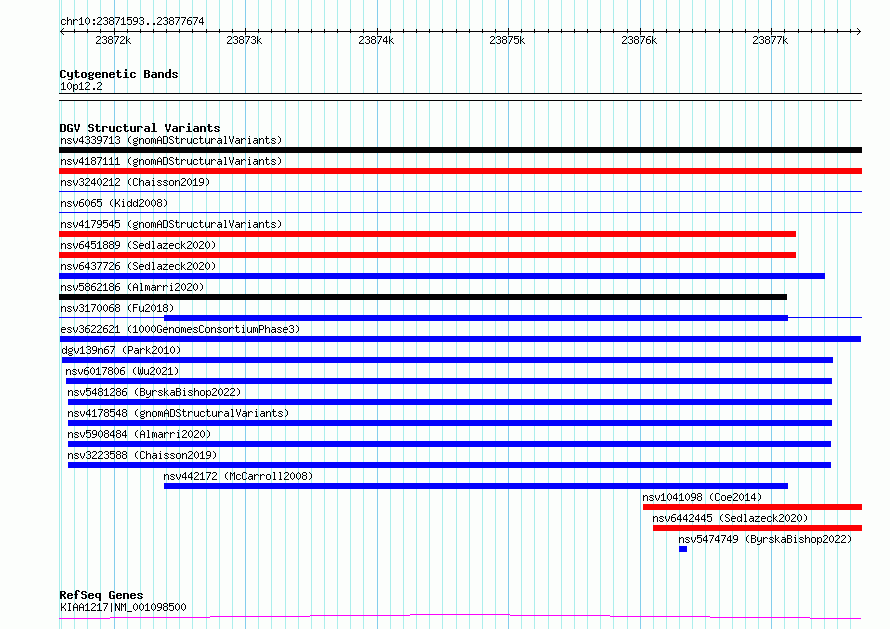Click the 23877k ruler label
Viewport: 890px width, 629px height.
(770, 40)
